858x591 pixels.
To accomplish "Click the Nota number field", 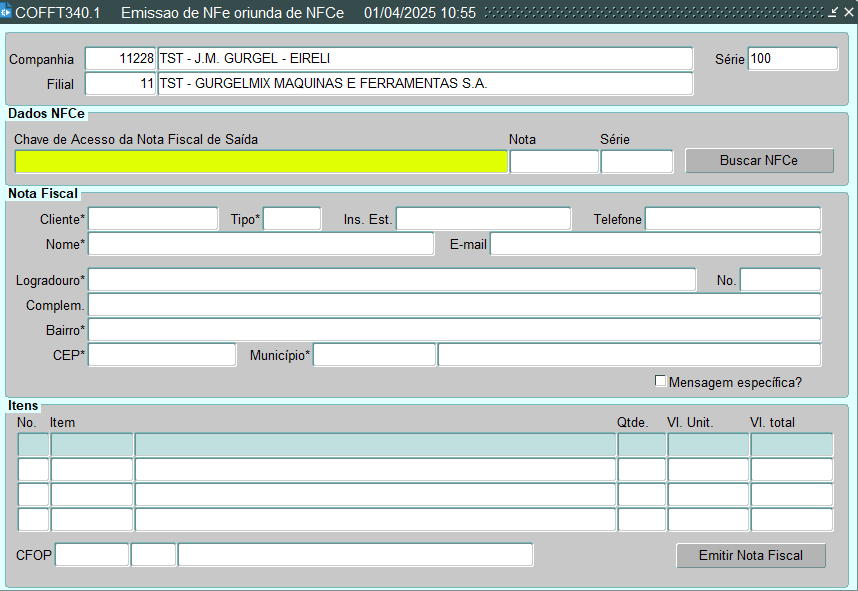I will (x=554, y=161).
